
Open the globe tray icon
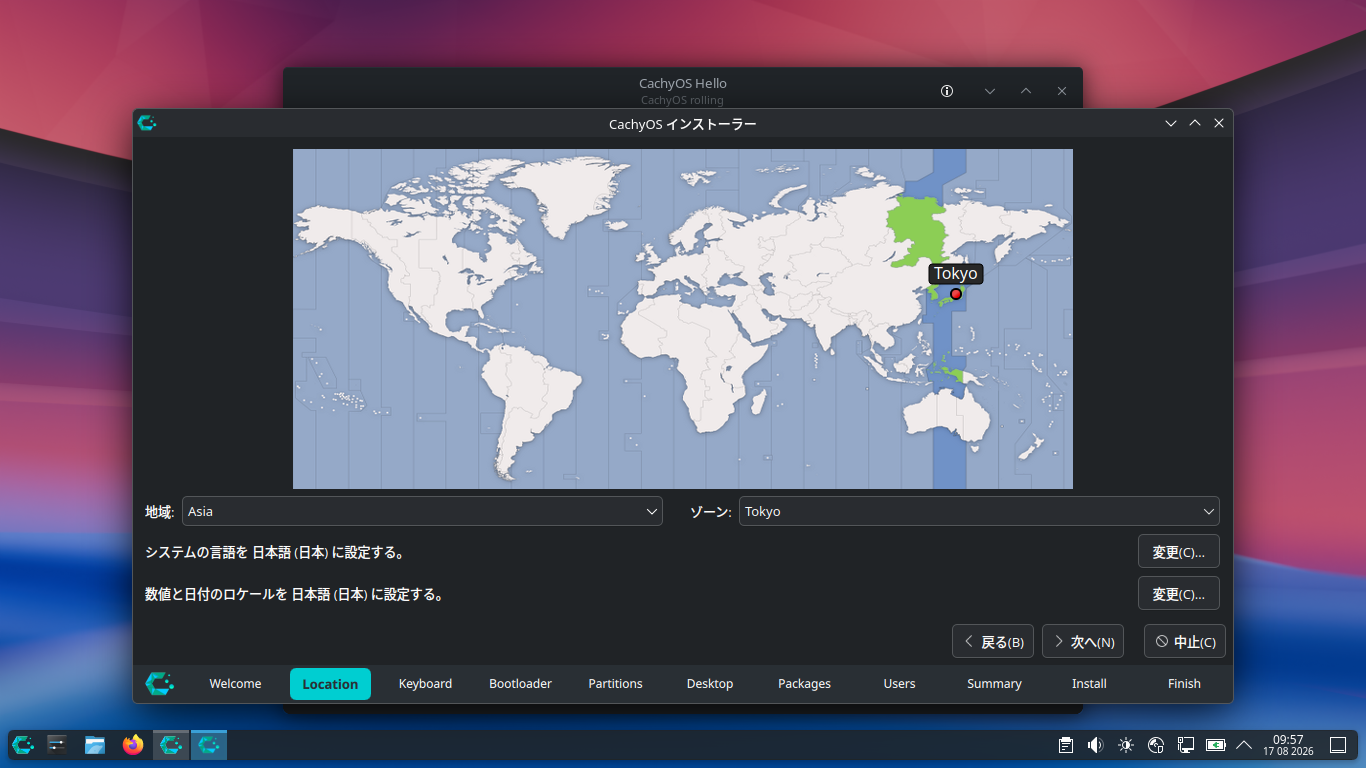1156,745
